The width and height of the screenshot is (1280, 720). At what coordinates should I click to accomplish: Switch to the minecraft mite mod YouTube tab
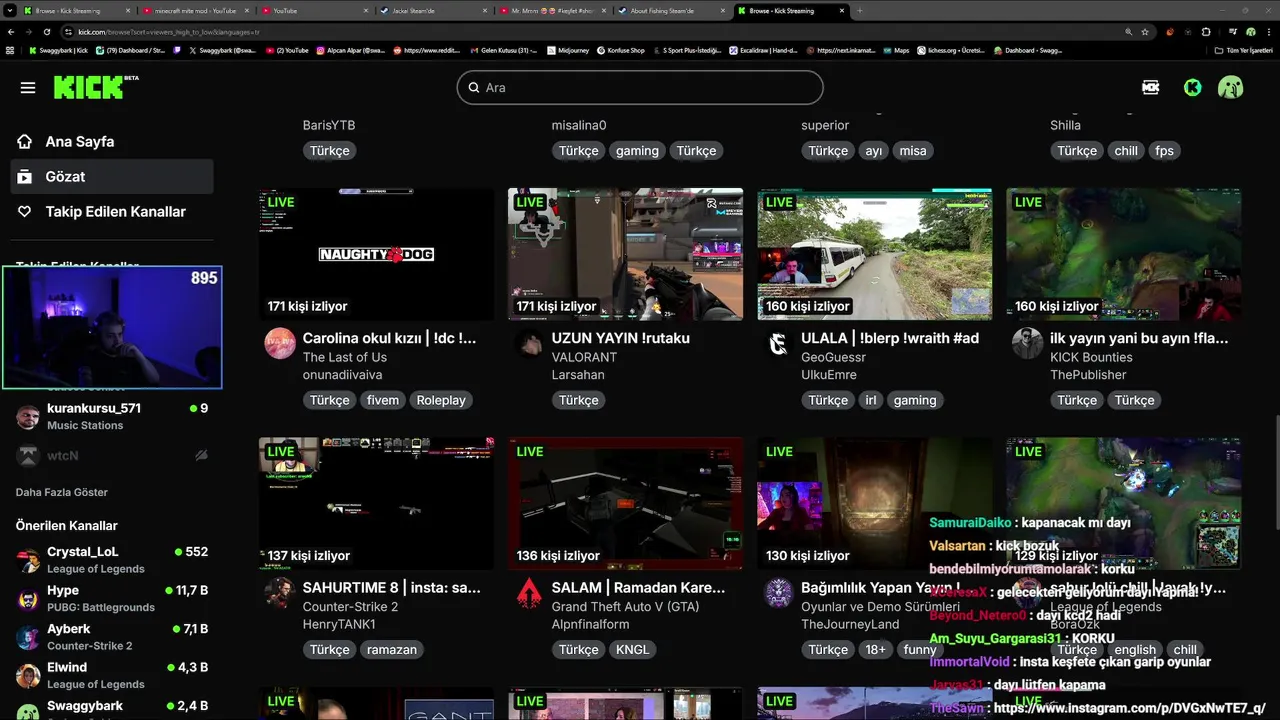click(x=195, y=10)
